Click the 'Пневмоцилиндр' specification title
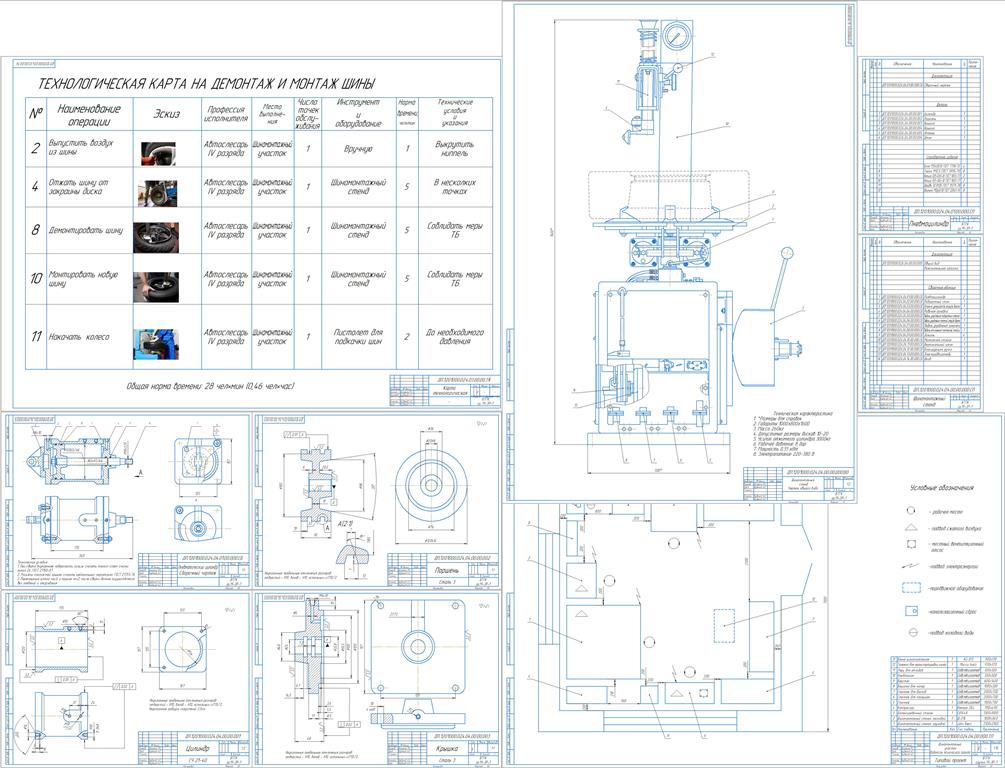 pyautogui.click(x=929, y=224)
